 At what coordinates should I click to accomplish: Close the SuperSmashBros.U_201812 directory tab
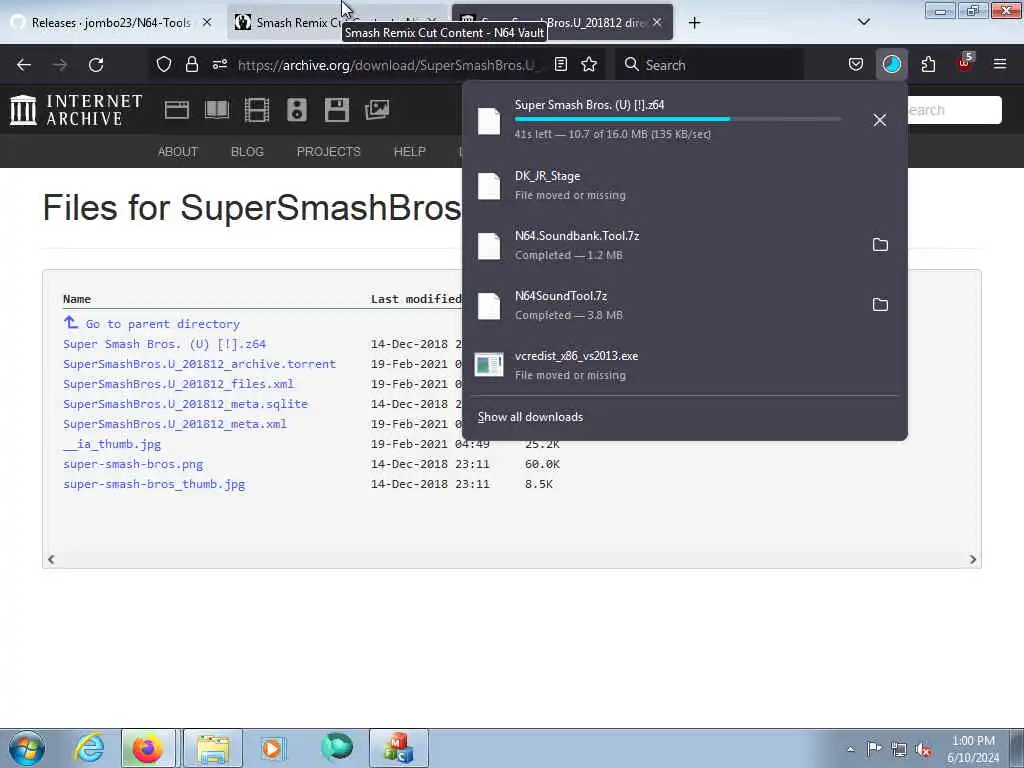pos(658,22)
